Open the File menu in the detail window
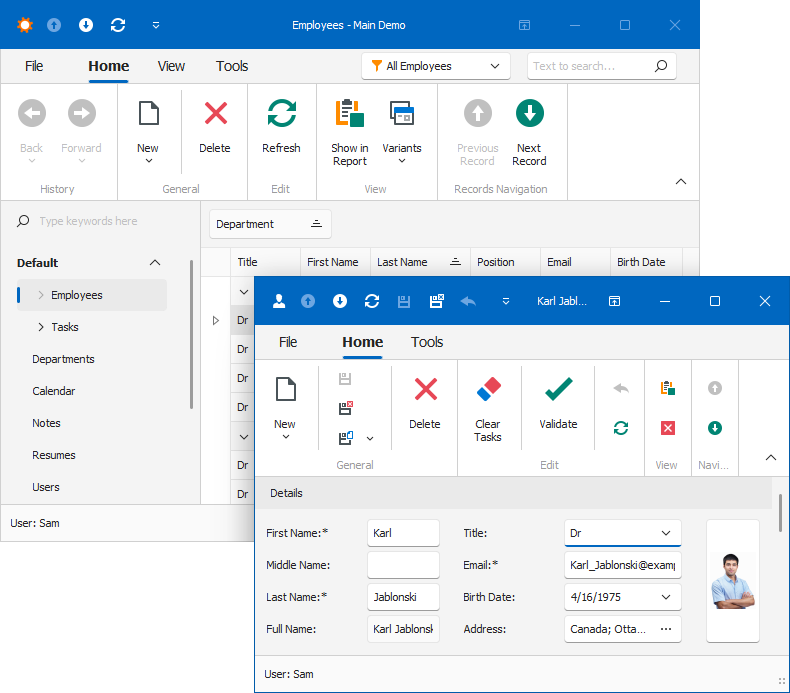The image size is (790, 693). (288, 342)
